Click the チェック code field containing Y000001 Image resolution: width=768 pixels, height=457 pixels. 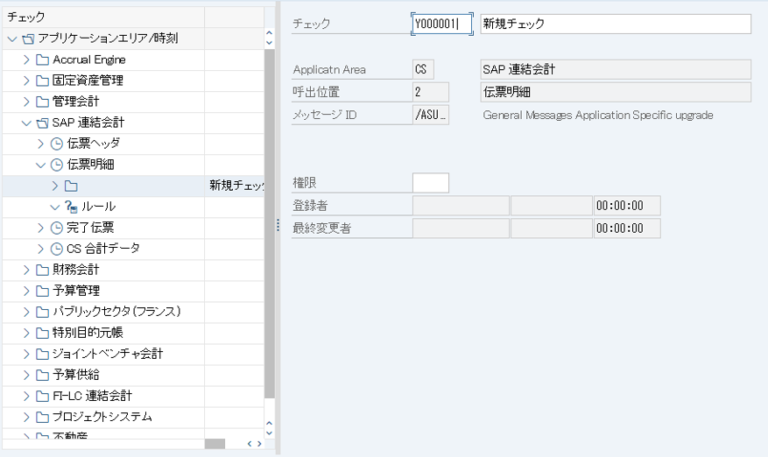[x=442, y=24]
